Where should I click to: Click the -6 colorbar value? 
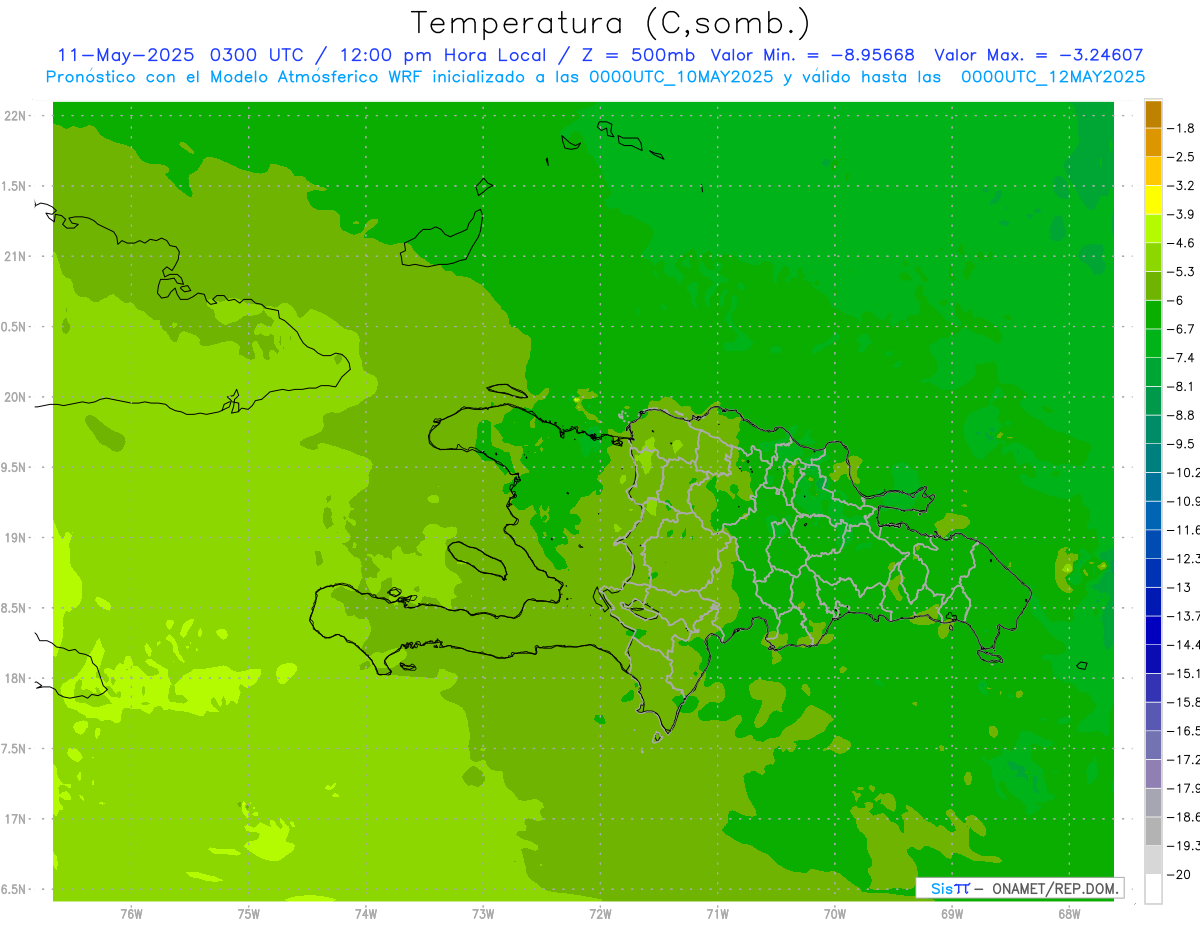(1178, 300)
